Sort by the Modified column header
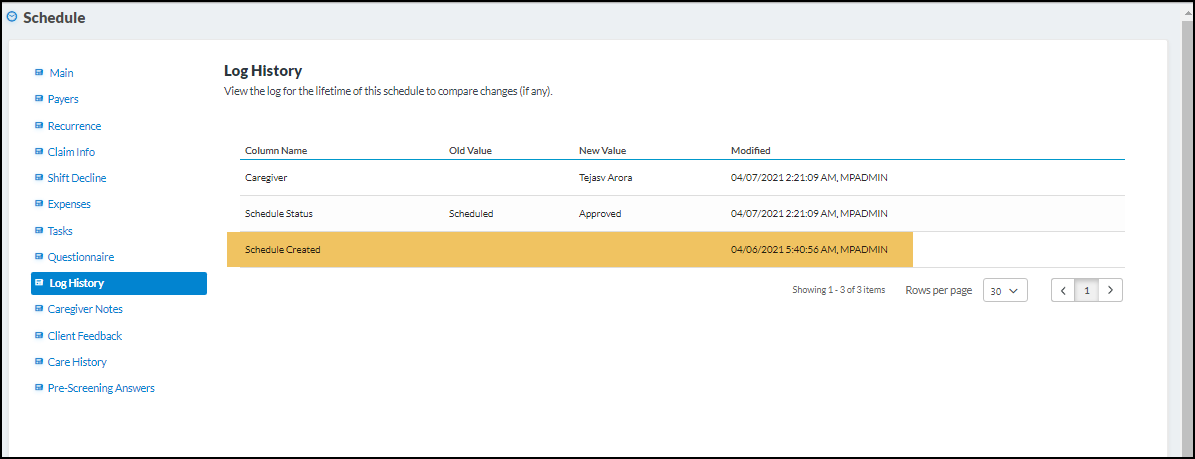This screenshot has height=459, width=1195. [750, 151]
